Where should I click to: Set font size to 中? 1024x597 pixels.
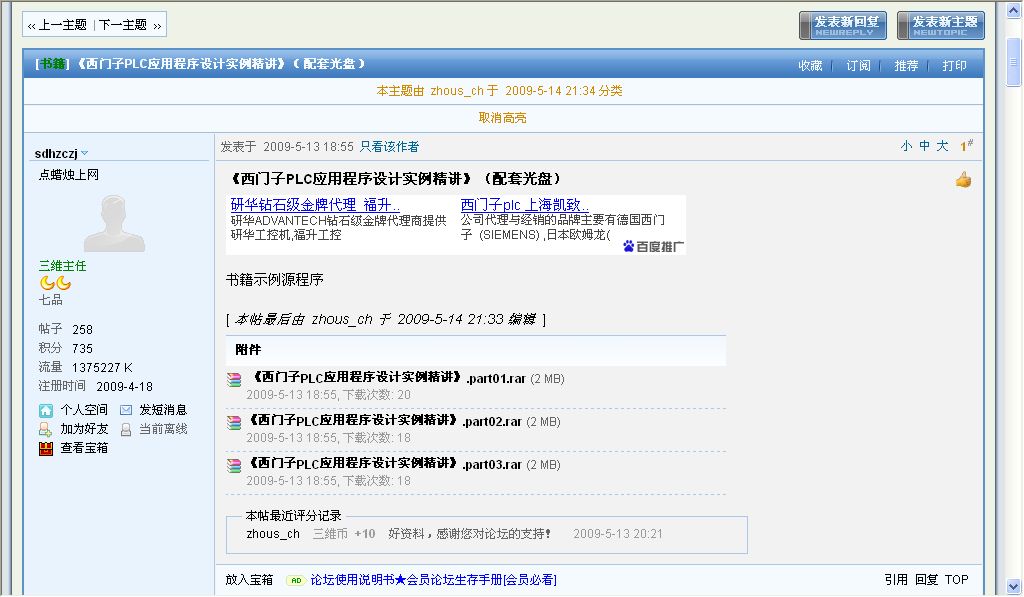pos(925,146)
